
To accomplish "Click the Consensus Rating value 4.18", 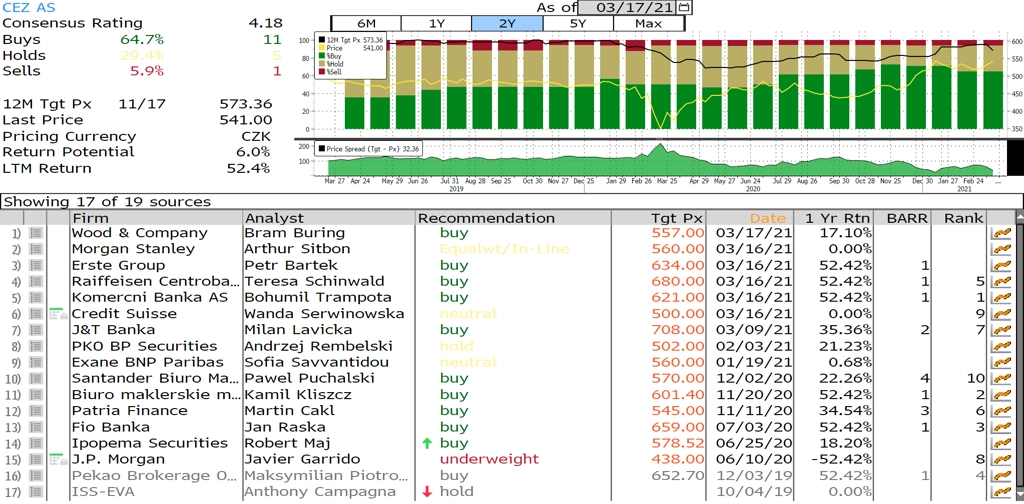I will (x=265, y=24).
